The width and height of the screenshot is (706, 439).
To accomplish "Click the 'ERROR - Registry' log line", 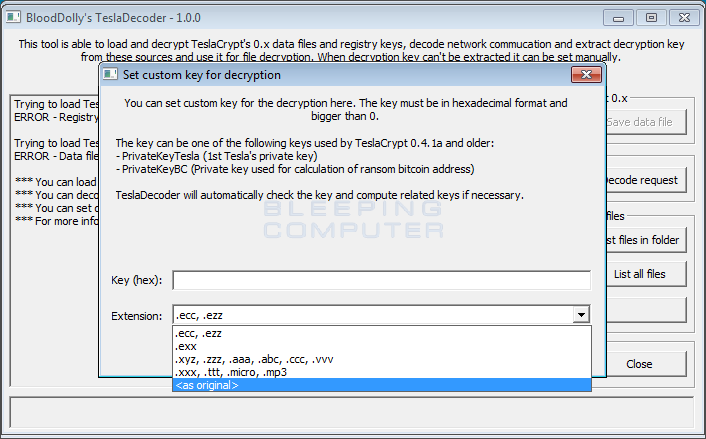I will click(x=56, y=118).
